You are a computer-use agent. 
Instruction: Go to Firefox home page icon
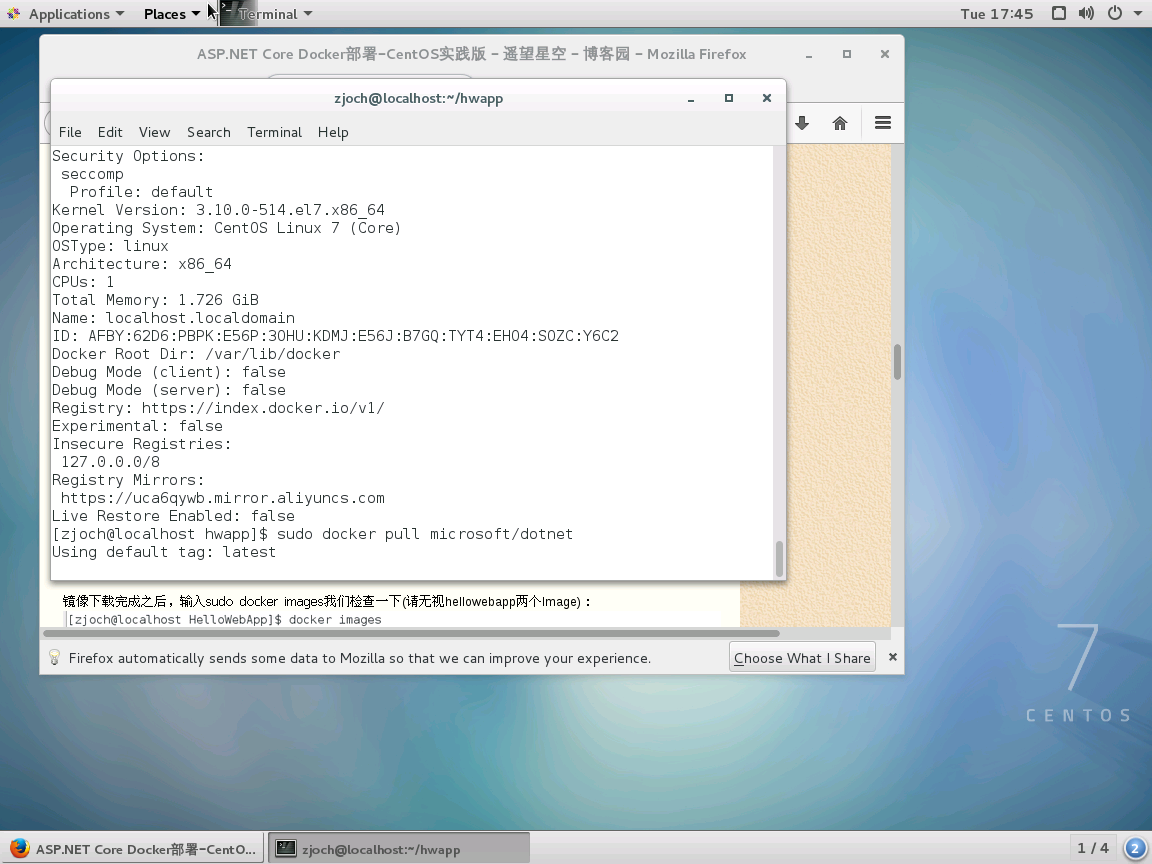click(x=840, y=123)
